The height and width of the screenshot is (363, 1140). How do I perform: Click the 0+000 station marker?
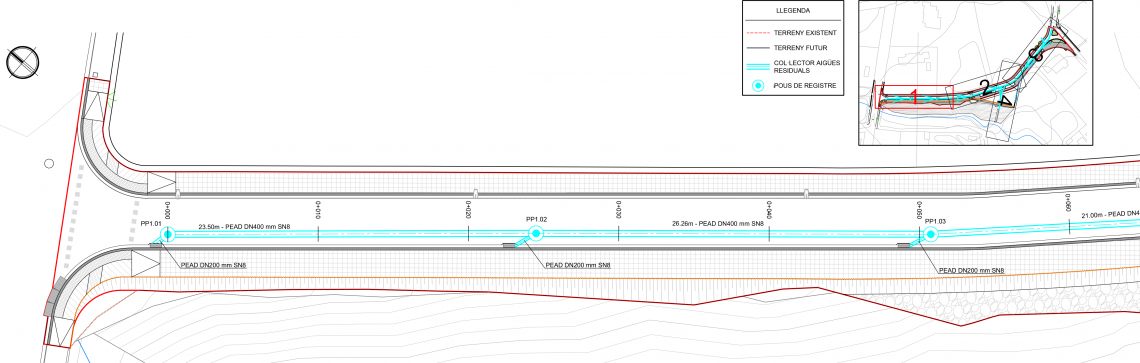pos(168,210)
